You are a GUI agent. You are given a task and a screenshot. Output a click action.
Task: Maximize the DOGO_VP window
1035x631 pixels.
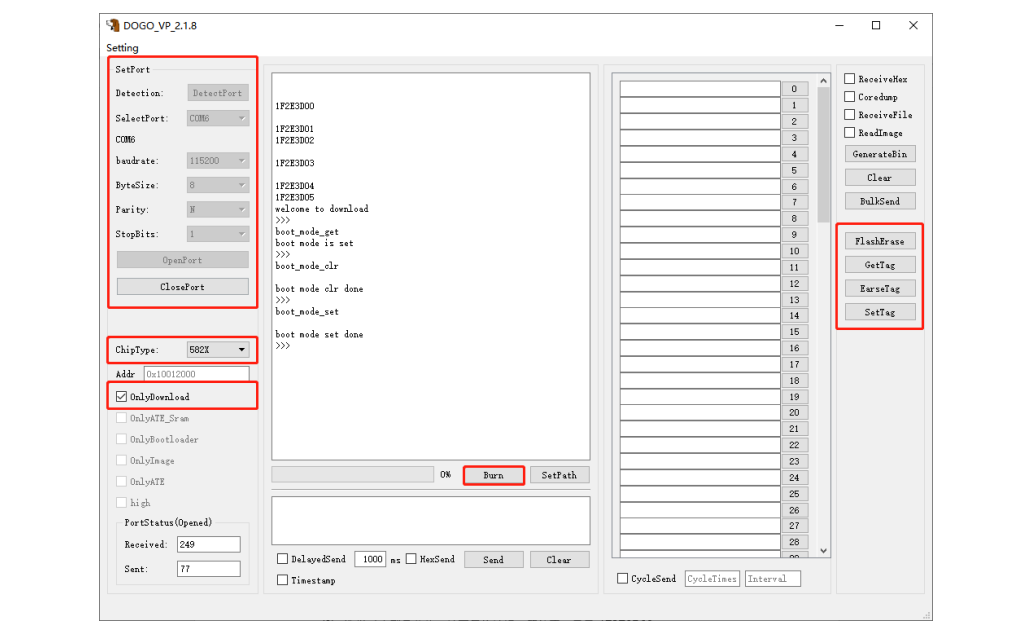point(876,25)
